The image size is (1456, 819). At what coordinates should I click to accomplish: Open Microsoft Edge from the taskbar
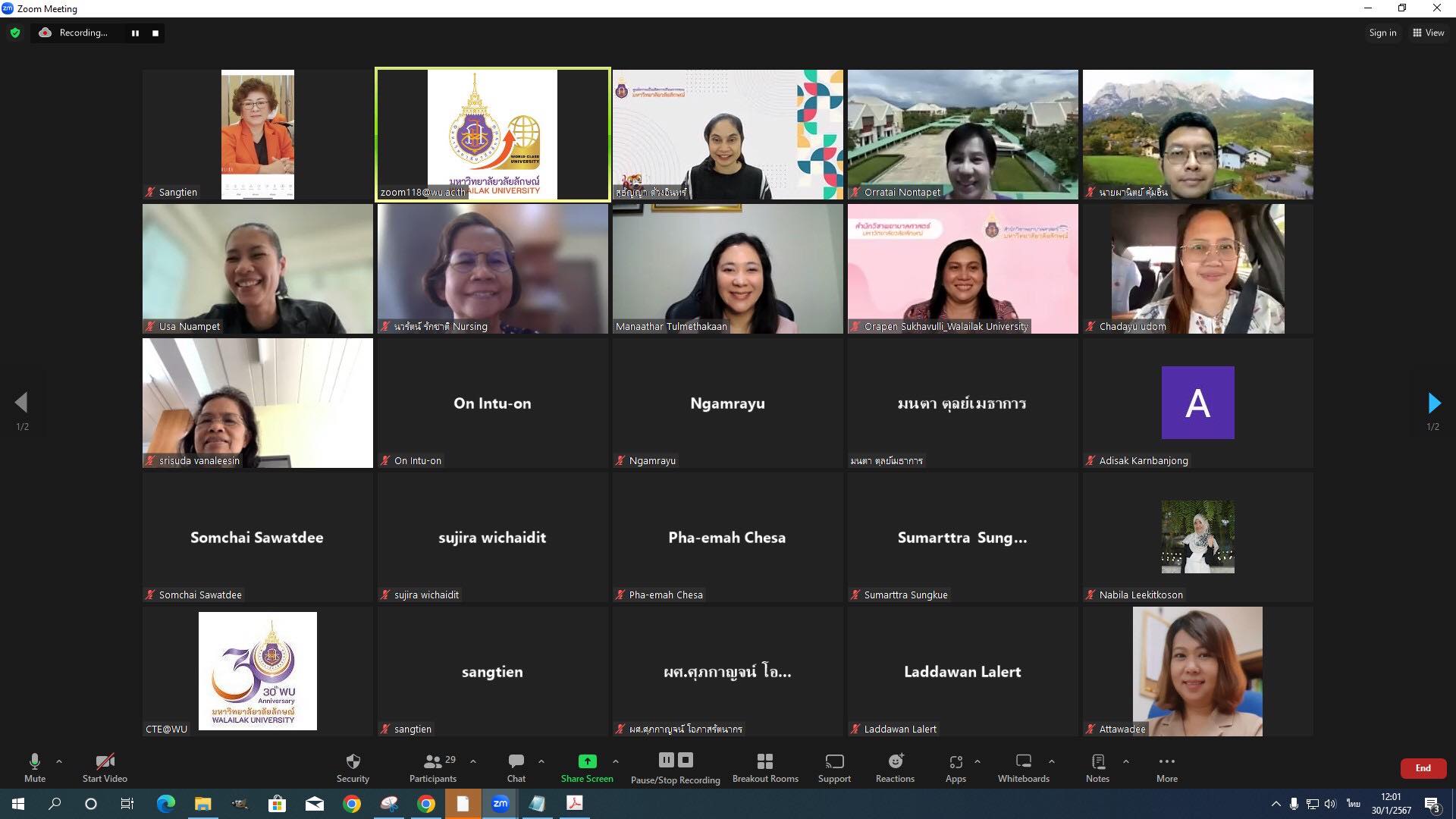click(x=165, y=804)
